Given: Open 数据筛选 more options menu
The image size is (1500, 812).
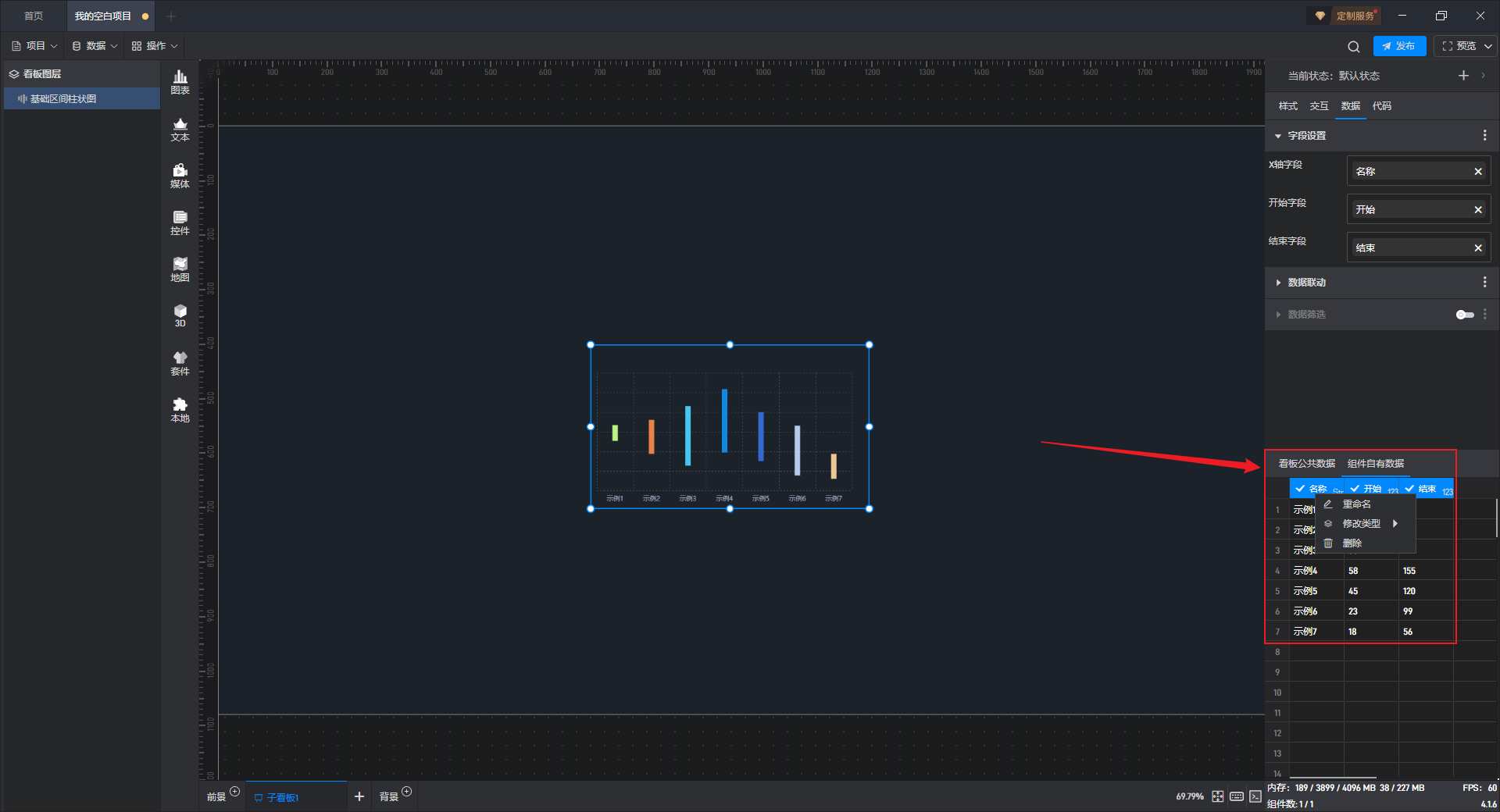Looking at the screenshot, I should click(1485, 315).
